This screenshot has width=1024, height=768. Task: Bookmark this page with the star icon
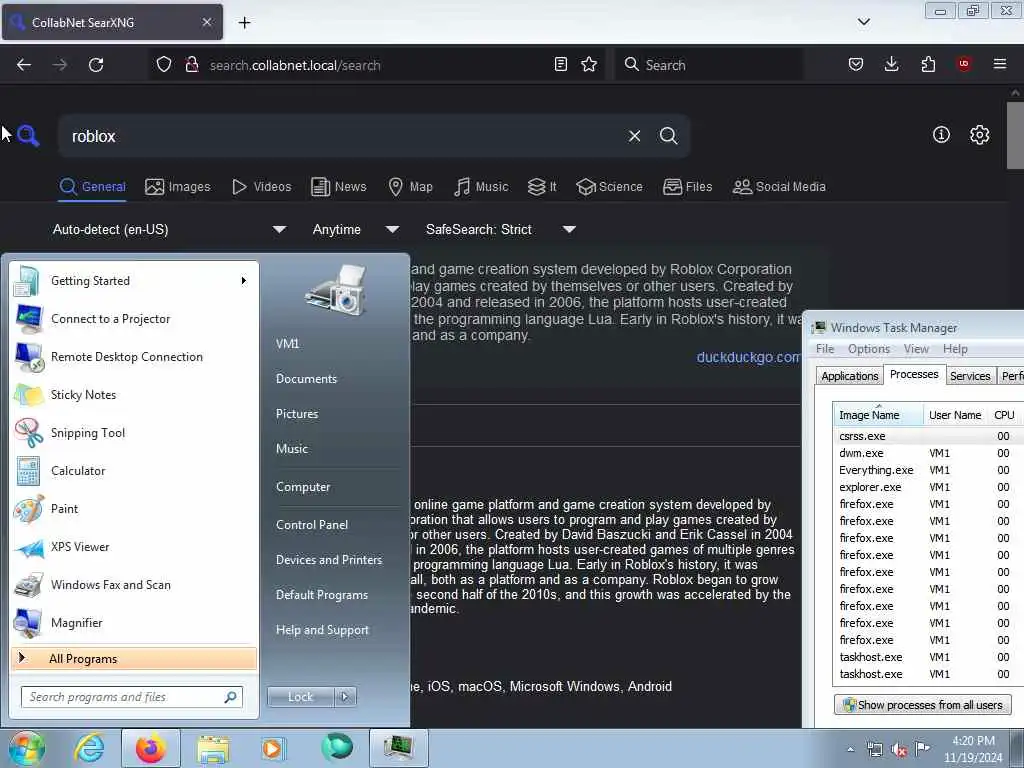pos(589,64)
